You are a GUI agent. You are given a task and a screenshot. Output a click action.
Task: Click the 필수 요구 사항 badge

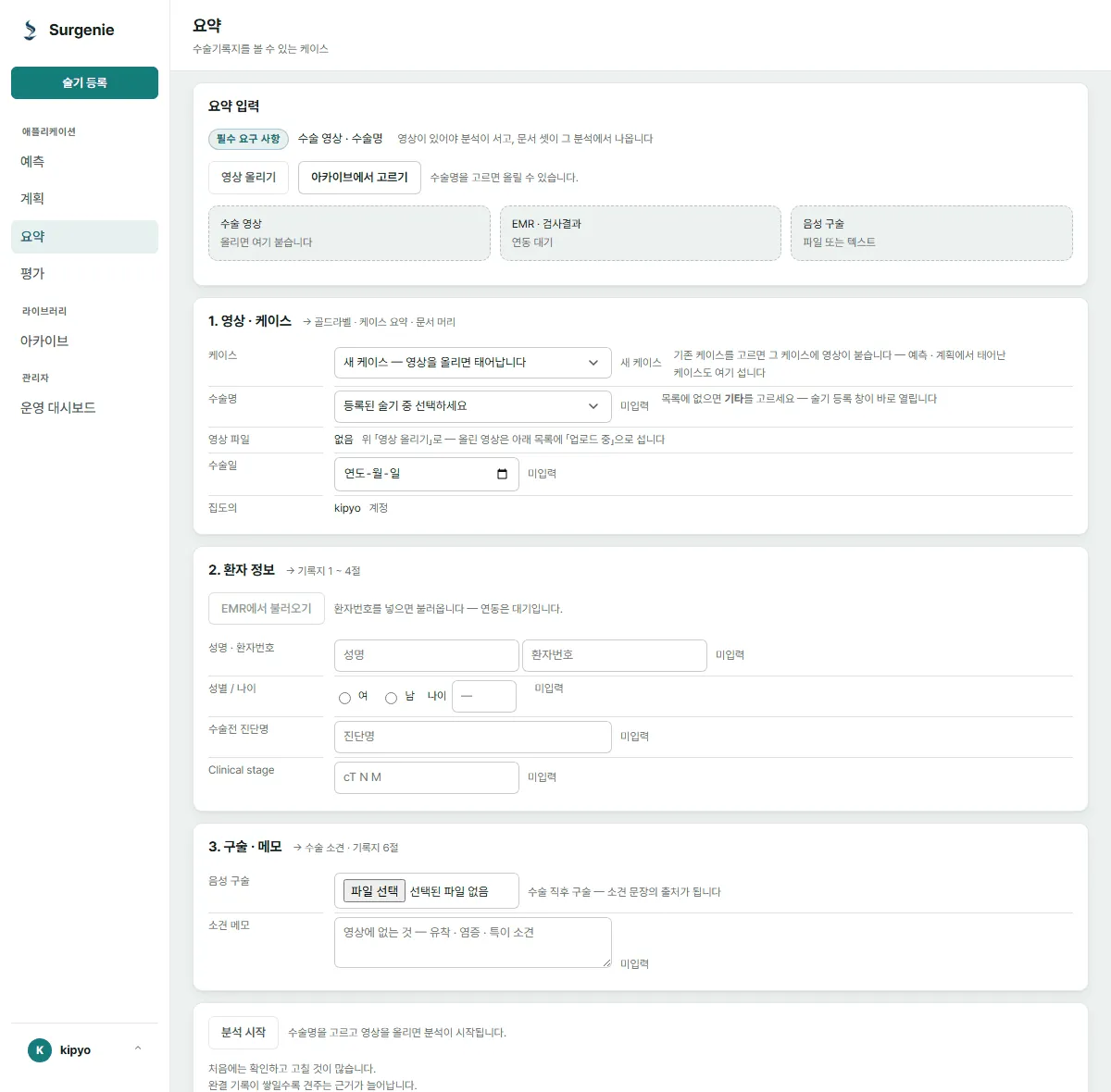[x=248, y=139]
